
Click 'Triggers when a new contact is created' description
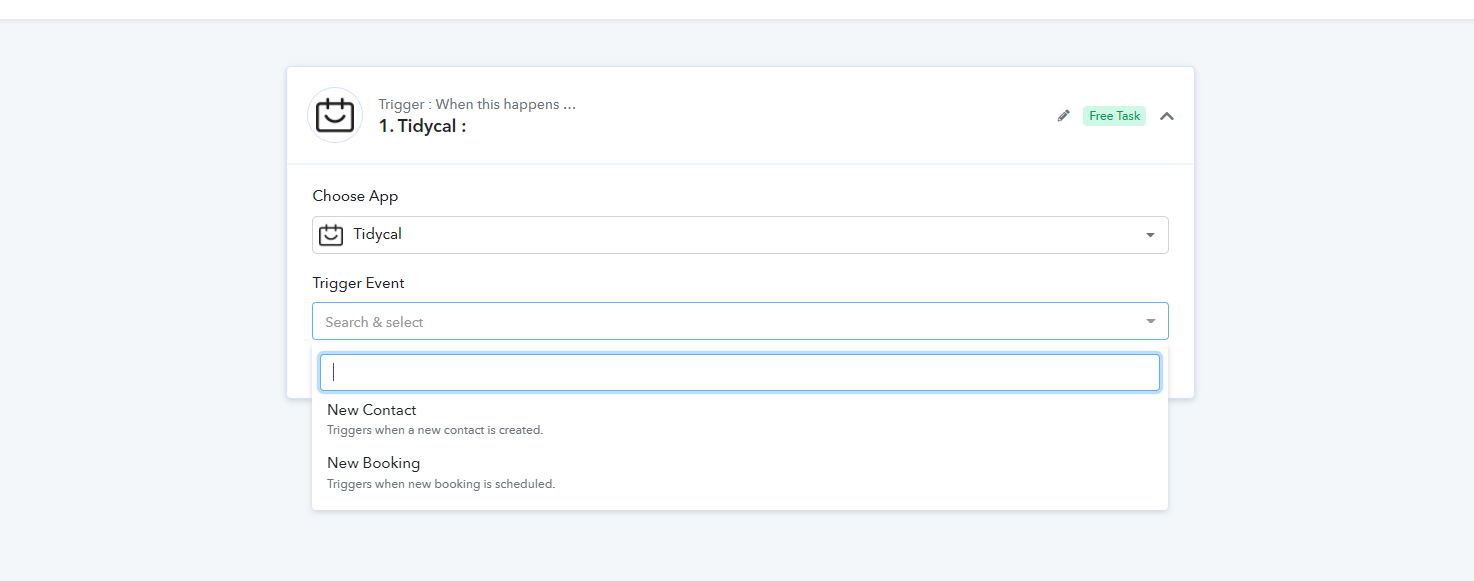point(435,430)
